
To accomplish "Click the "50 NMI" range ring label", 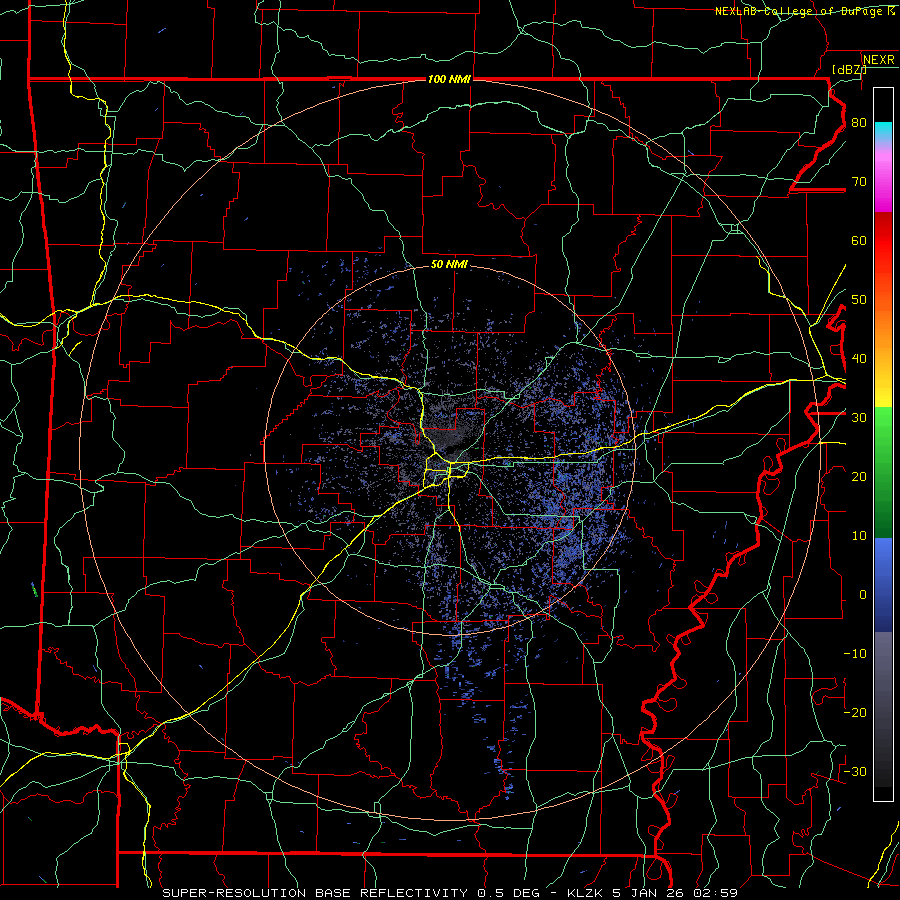I will point(449,264).
